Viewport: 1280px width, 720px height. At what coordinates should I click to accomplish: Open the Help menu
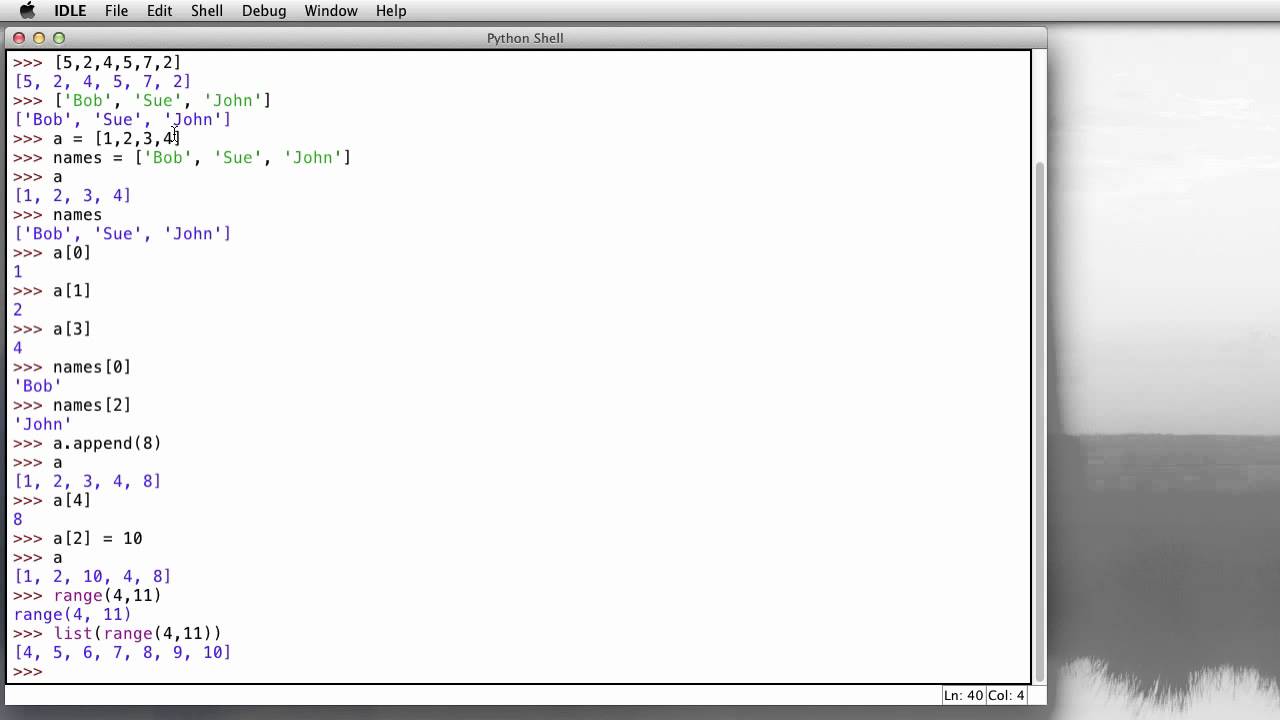(x=391, y=11)
